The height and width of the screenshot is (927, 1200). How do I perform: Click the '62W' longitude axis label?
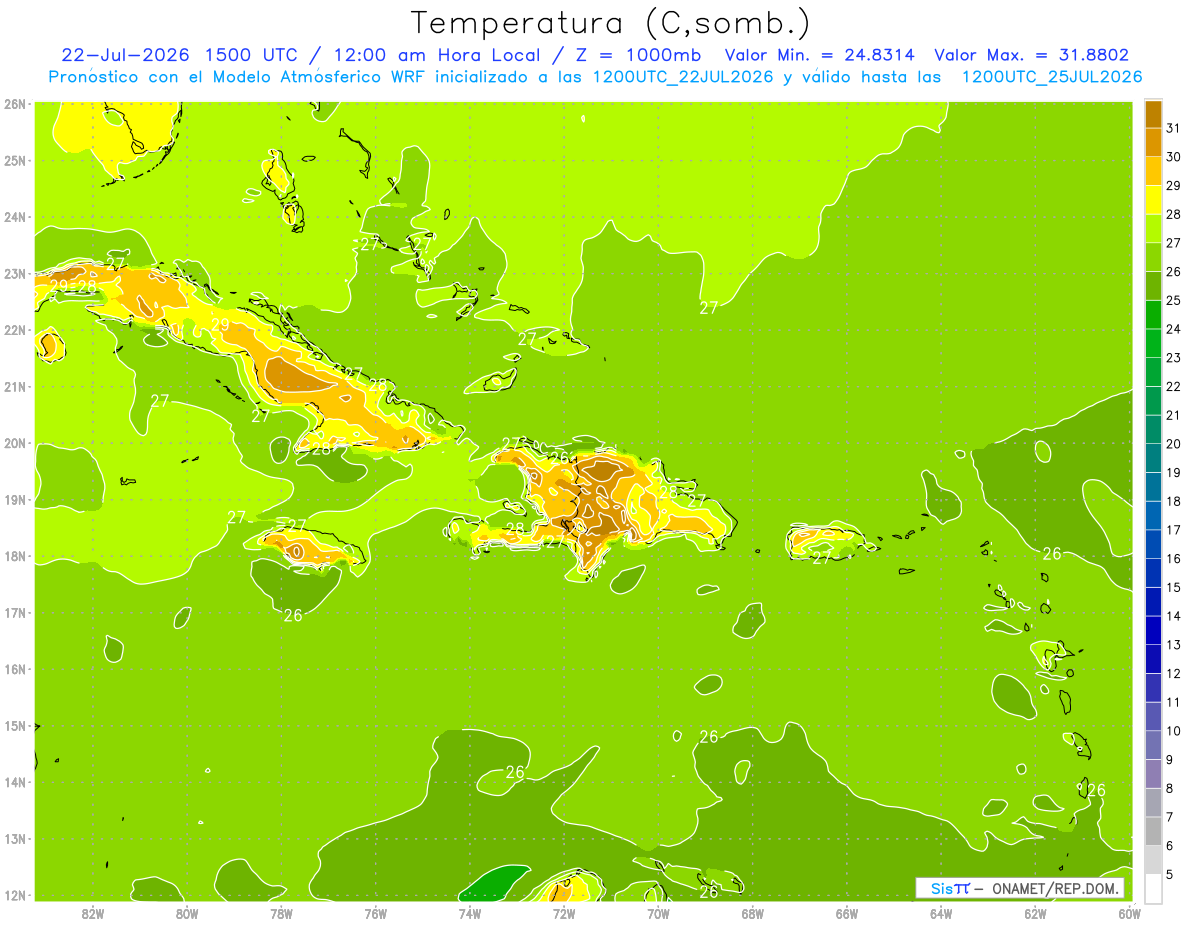(1035, 913)
